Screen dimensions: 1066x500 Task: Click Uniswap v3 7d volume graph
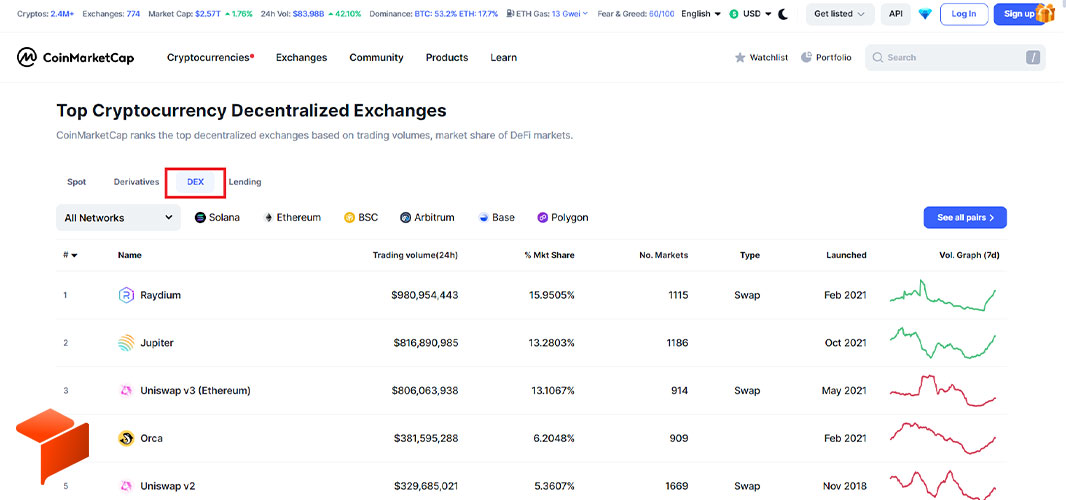[x=943, y=390]
